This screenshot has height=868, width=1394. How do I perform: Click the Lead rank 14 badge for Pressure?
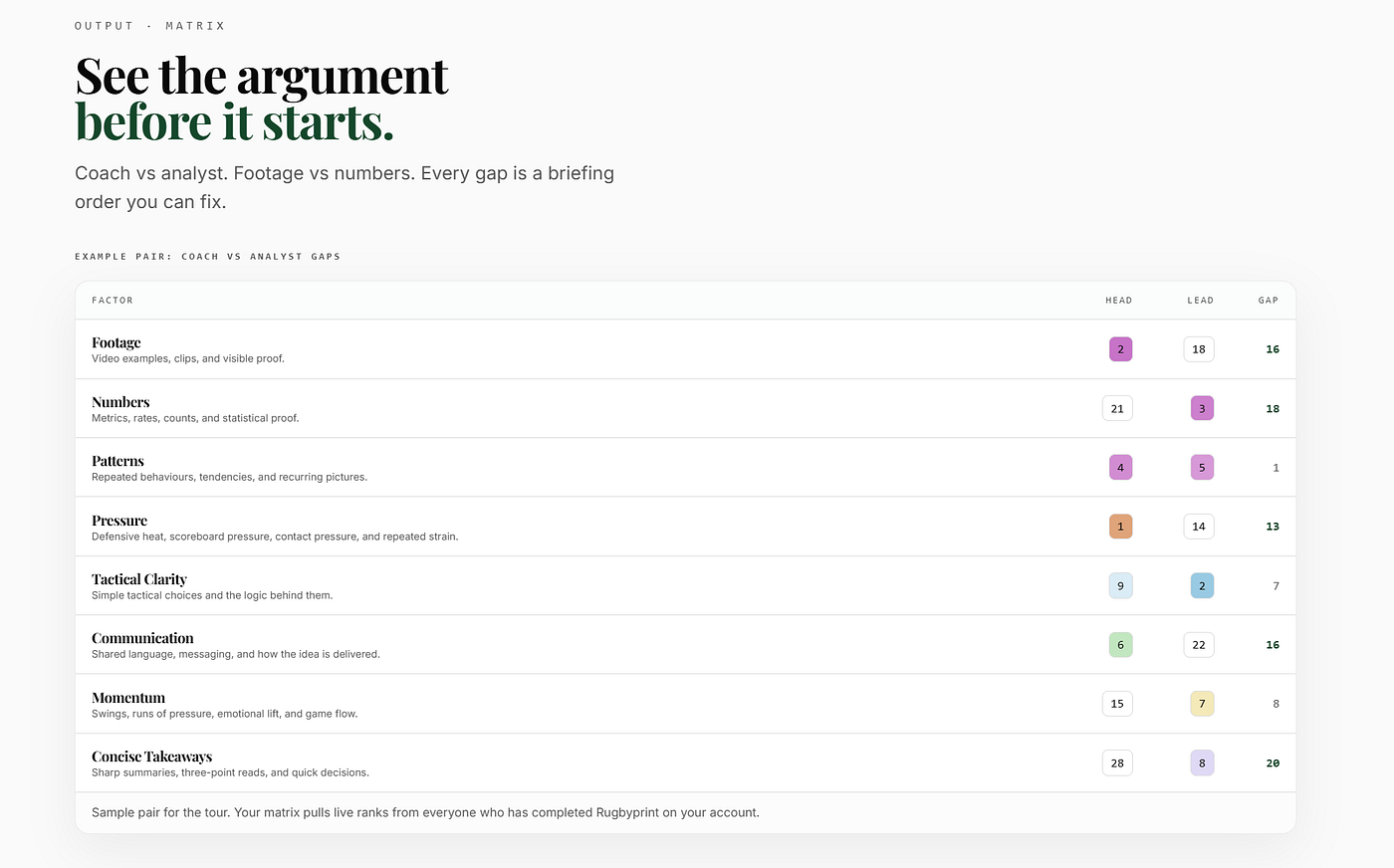coord(1199,527)
